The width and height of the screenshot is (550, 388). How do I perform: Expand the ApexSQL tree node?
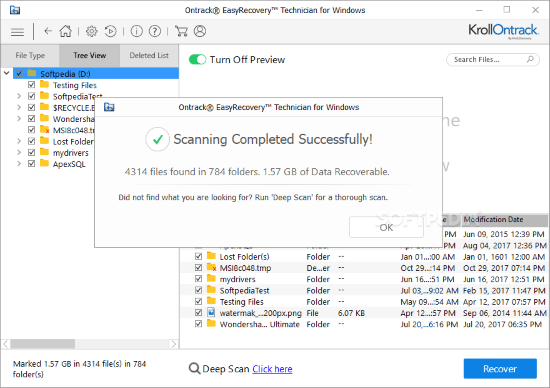[x=19, y=164]
